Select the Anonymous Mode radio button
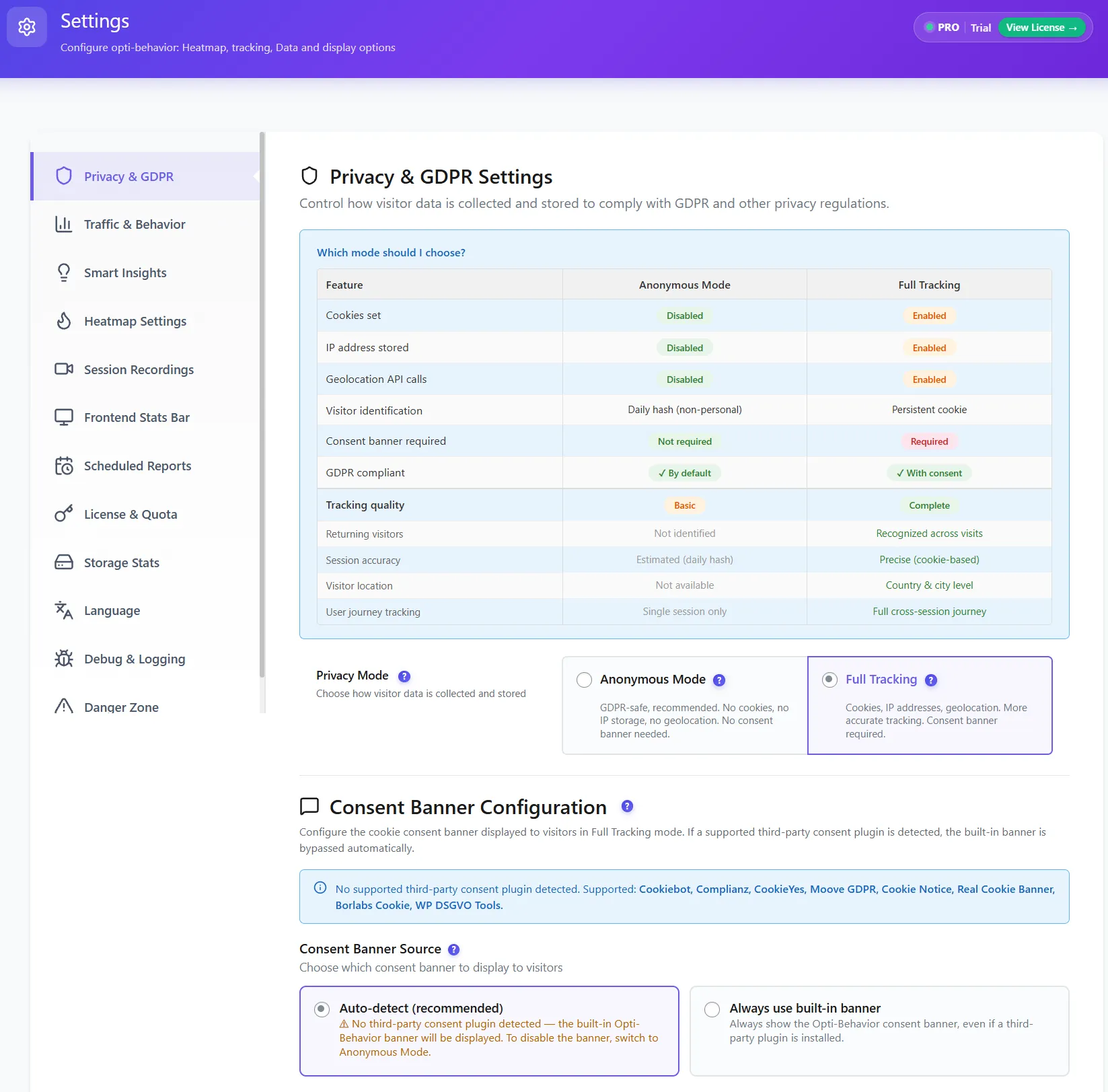The image size is (1108, 1092). (585, 680)
